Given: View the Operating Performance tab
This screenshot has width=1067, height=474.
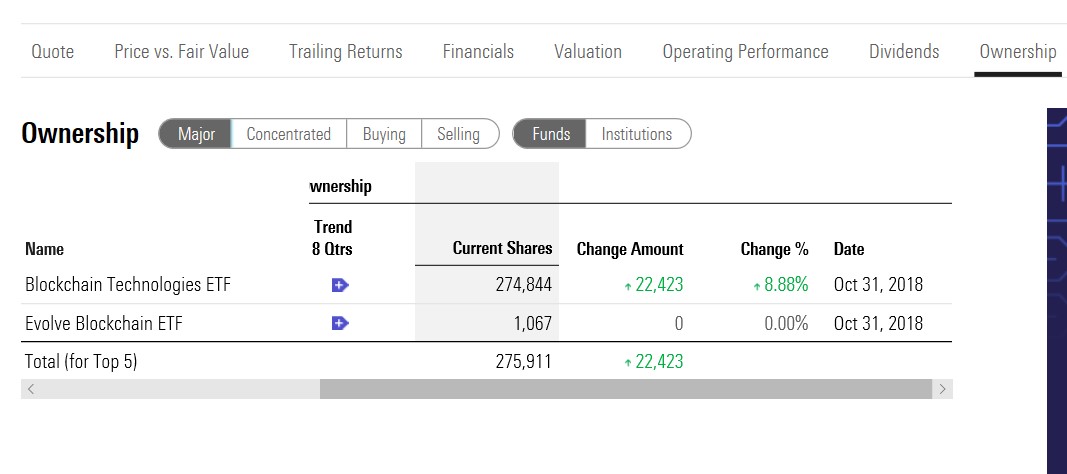Looking at the screenshot, I should 745,52.
